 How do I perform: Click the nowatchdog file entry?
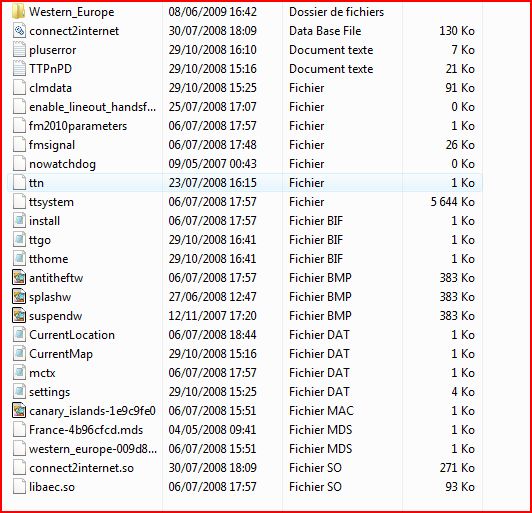(x=244, y=164)
